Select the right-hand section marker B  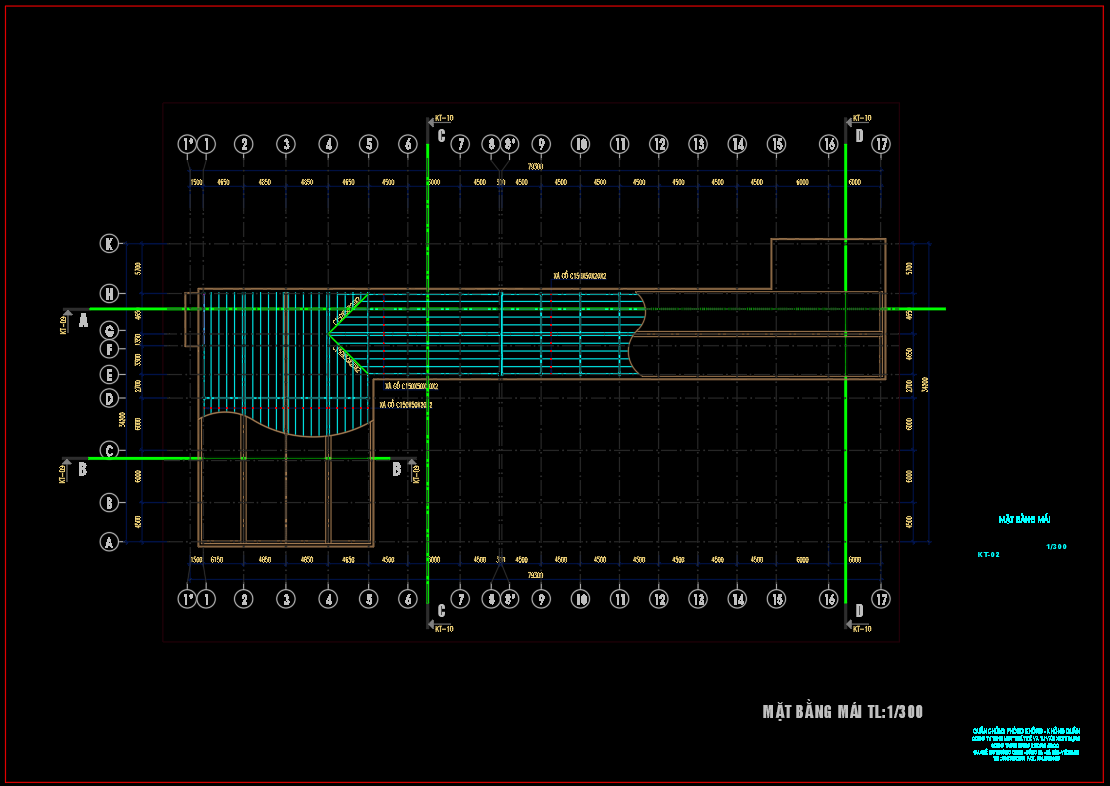pos(397,468)
